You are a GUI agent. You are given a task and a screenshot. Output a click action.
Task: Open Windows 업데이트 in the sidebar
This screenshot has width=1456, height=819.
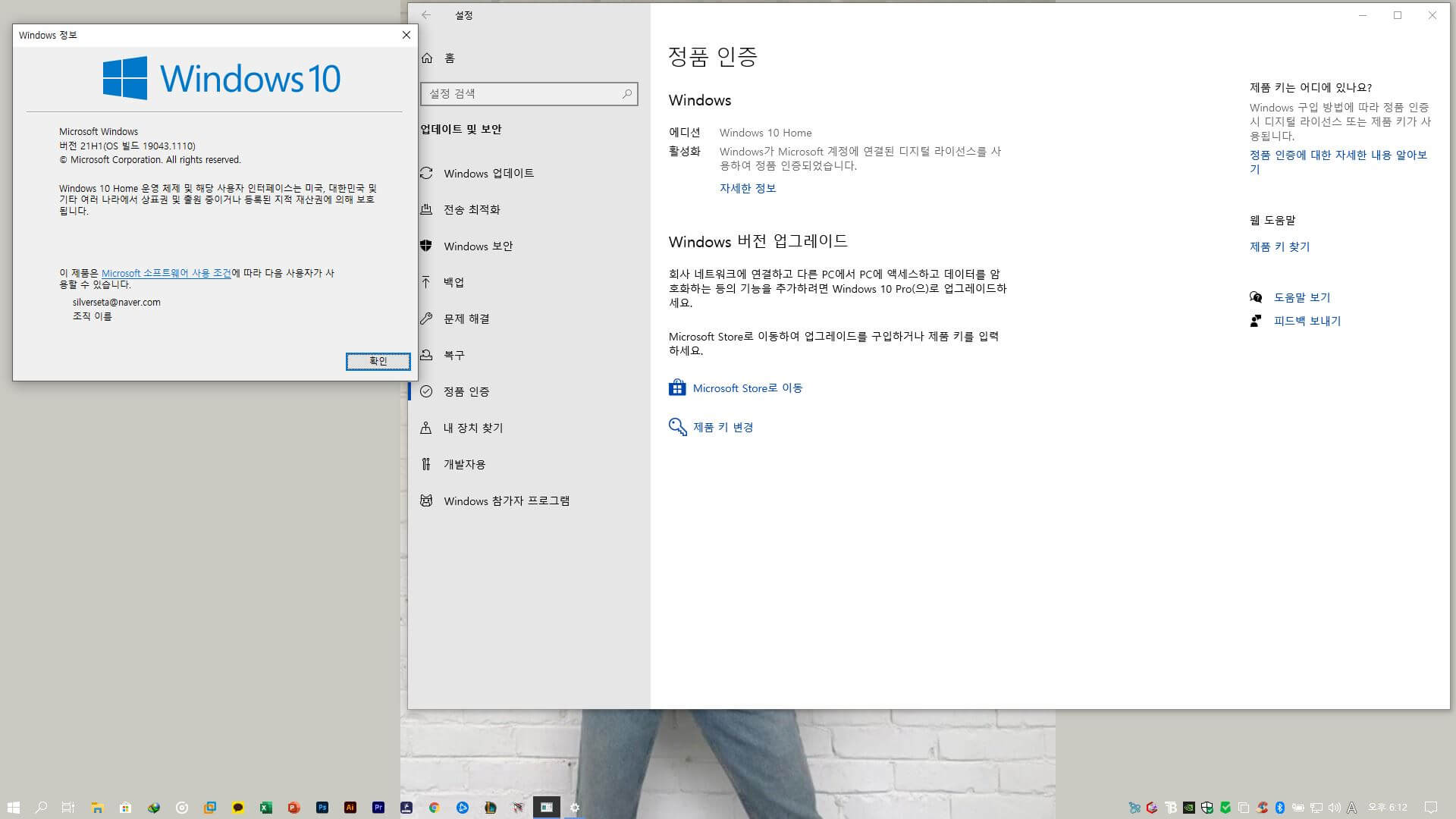pos(529,174)
